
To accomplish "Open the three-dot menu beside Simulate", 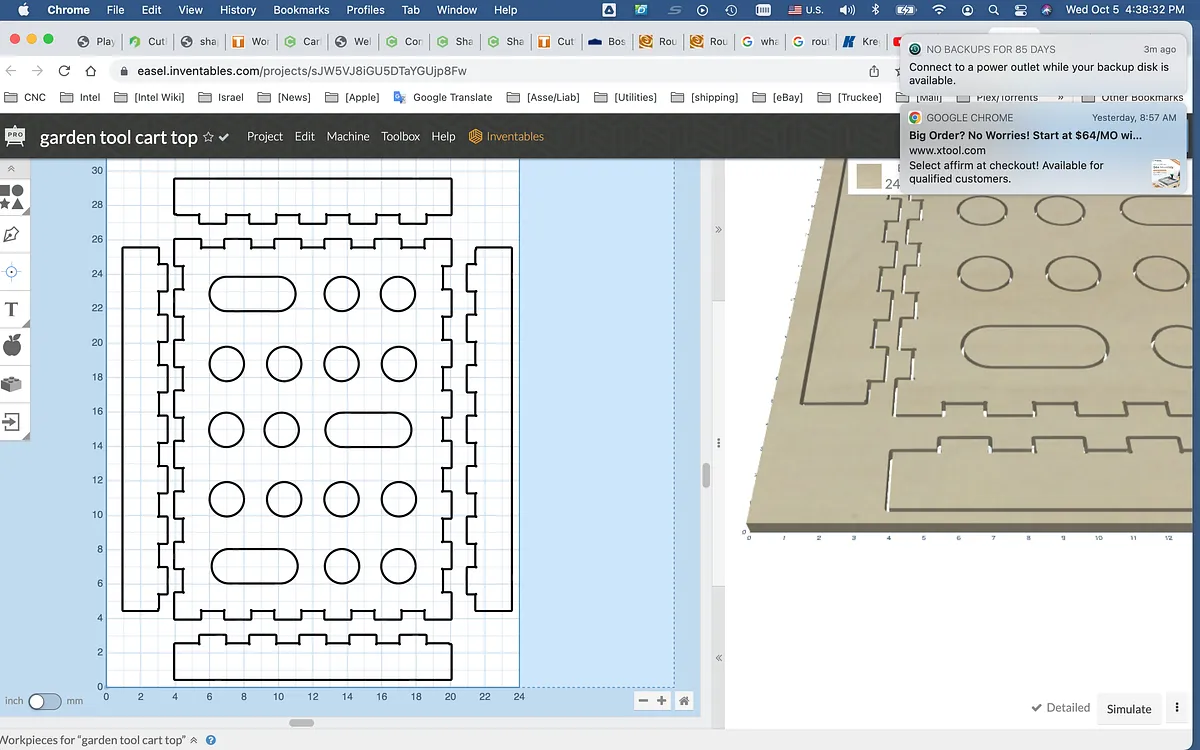I will [x=1179, y=708].
